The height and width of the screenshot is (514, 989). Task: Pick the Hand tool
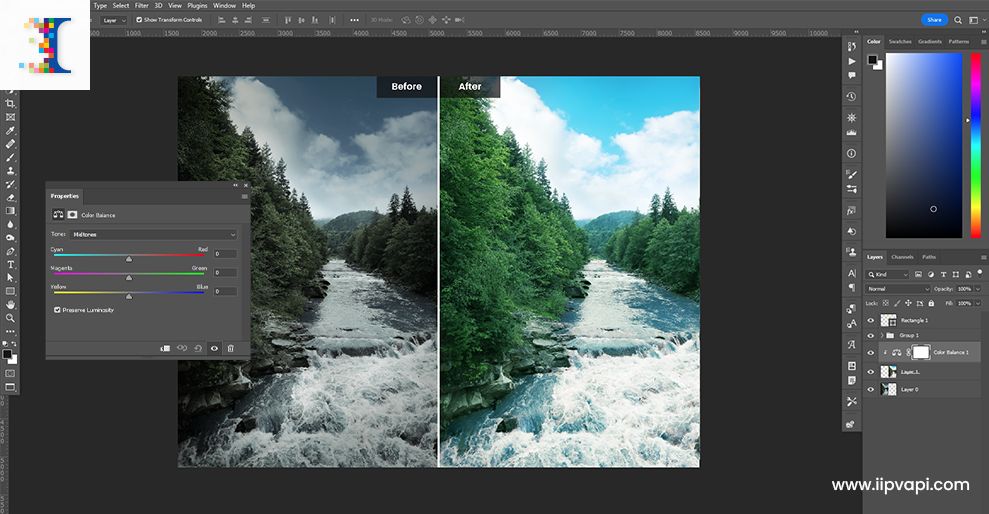point(11,304)
